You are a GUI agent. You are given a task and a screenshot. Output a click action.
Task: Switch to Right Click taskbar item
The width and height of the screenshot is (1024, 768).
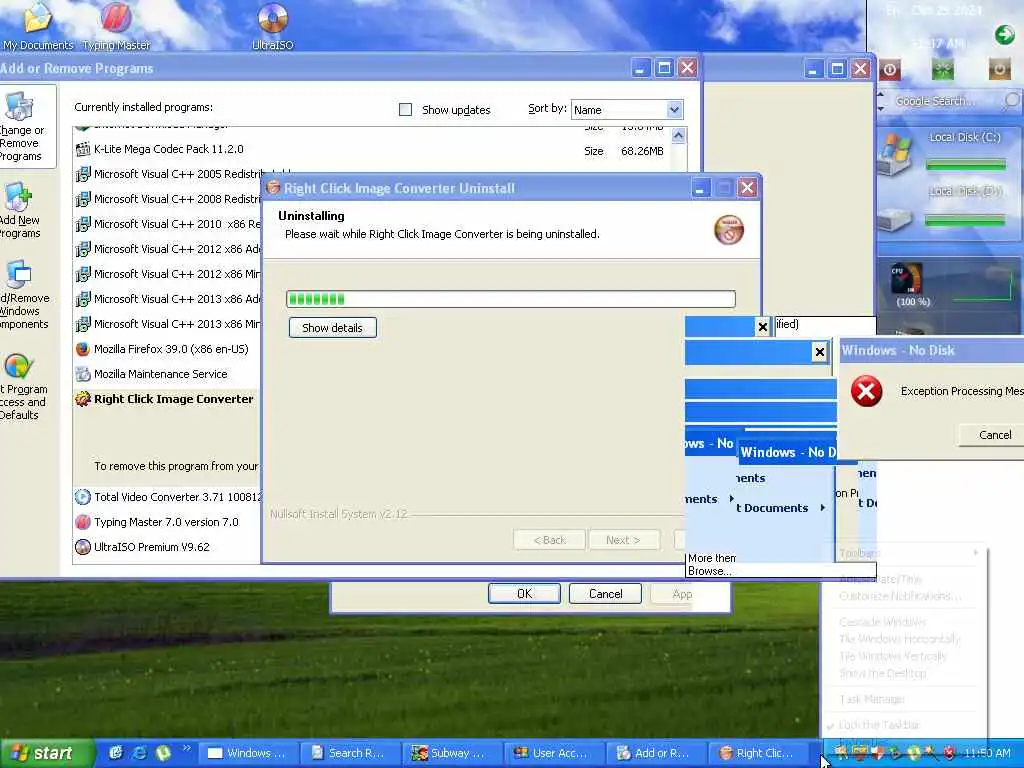tap(760, 753)
